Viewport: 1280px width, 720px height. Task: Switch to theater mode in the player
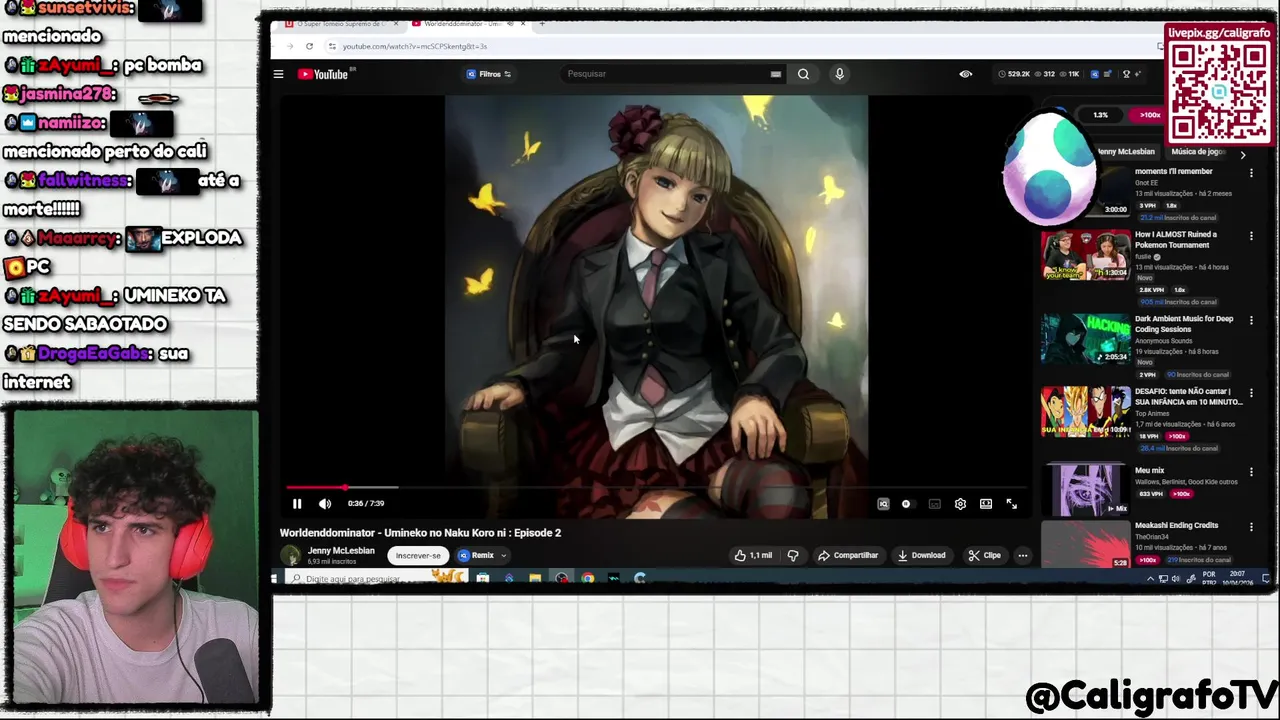pyautogui.click(x=986, y=504)
